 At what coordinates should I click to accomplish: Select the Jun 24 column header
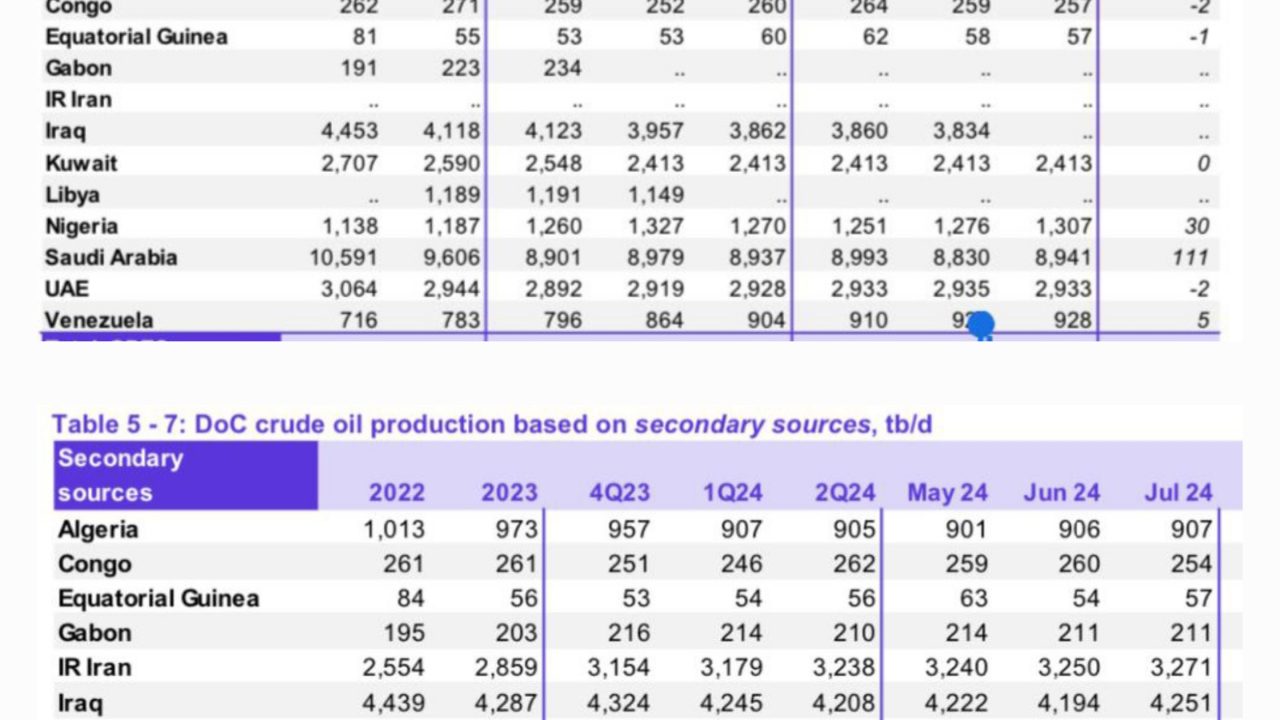1061,493
